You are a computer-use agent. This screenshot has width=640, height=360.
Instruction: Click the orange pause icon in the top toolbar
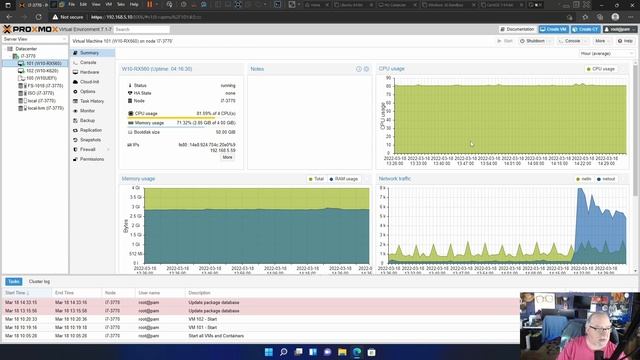[149, 4]
